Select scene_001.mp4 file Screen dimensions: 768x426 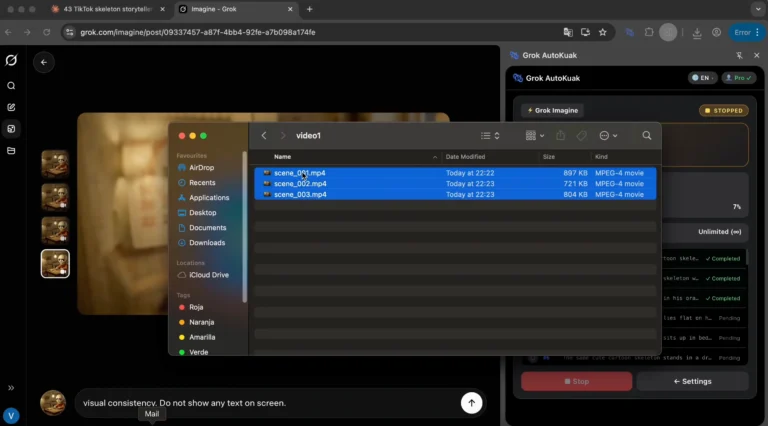pos(455,173)
